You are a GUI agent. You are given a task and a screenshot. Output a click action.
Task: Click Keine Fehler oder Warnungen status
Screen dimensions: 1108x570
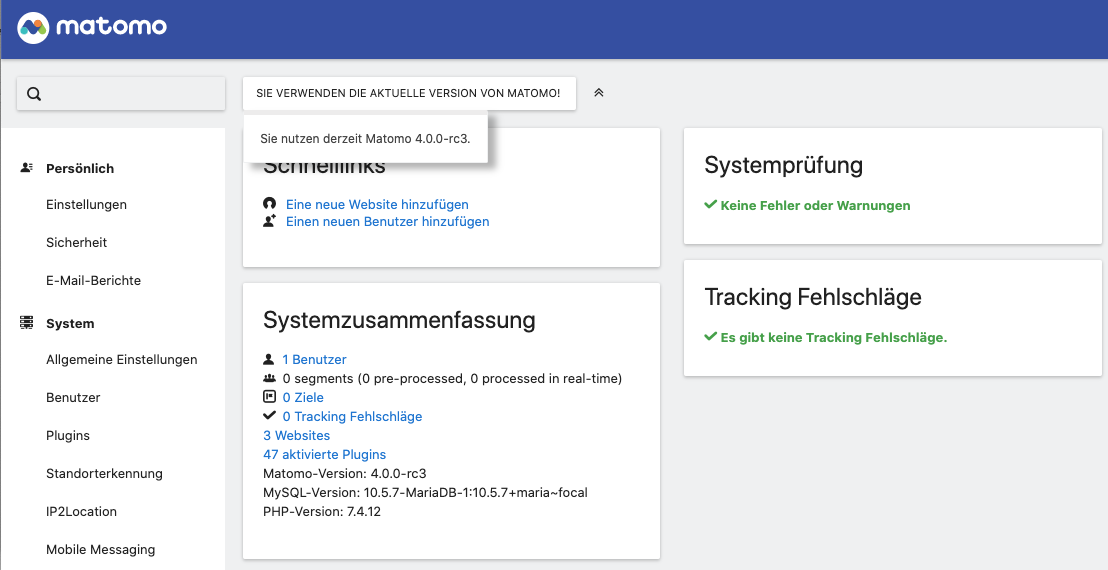point(815,206)
